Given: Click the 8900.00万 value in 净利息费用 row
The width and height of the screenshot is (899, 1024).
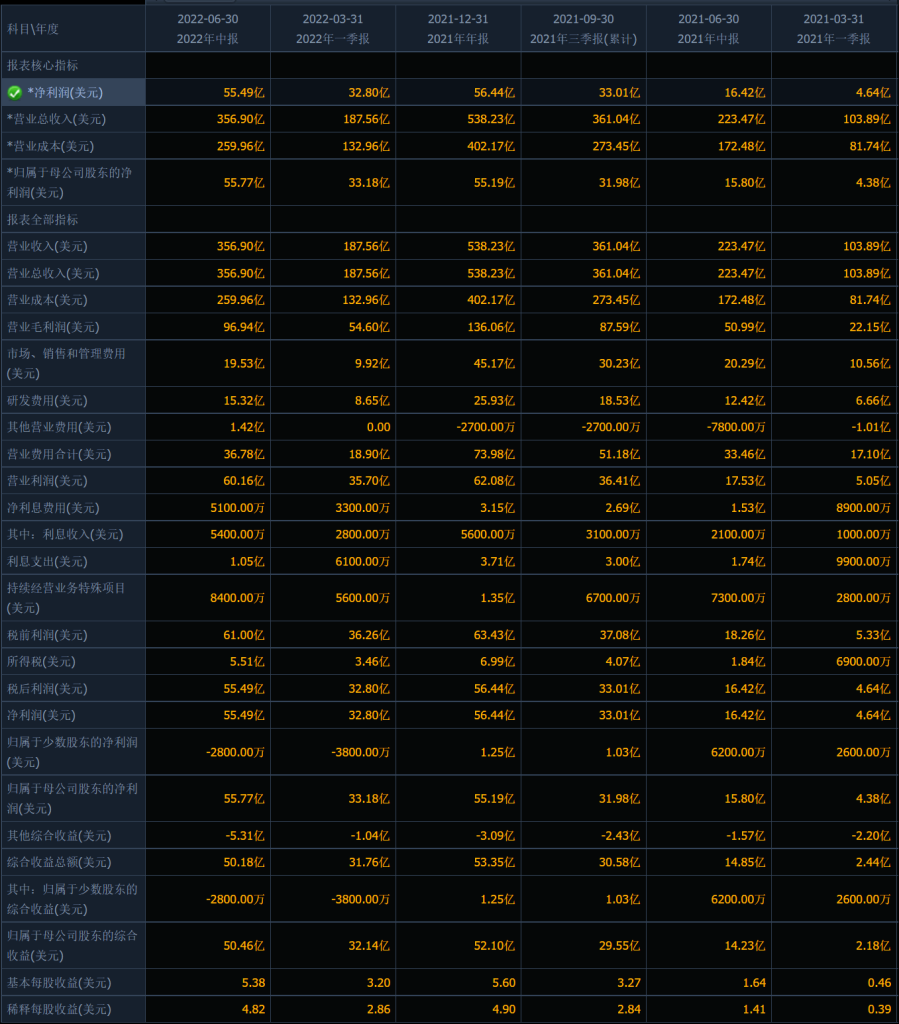Looking at the screenshot, I should coord(863,507).
